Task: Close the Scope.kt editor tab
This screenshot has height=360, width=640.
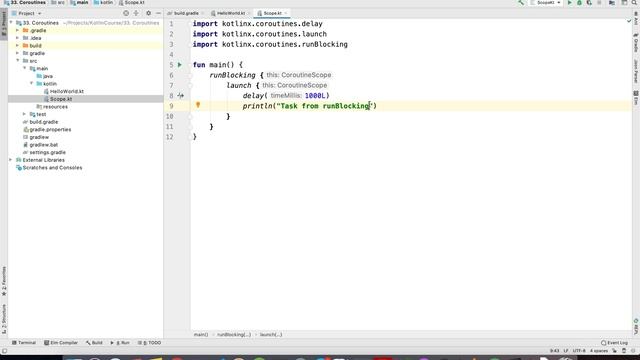Action: [x=286, y=13]
